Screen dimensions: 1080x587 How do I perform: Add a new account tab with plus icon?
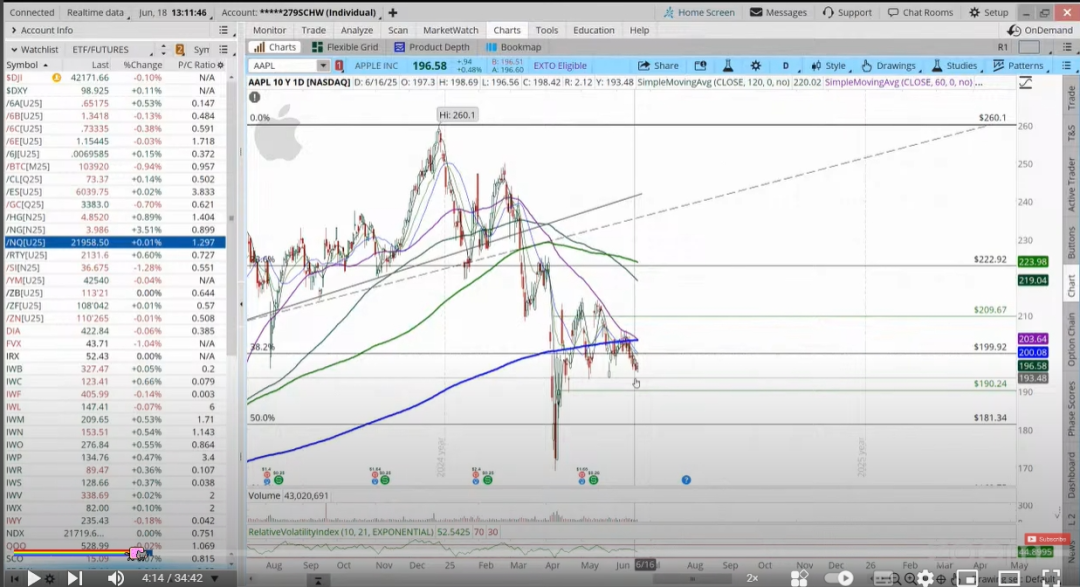[393, 12]
